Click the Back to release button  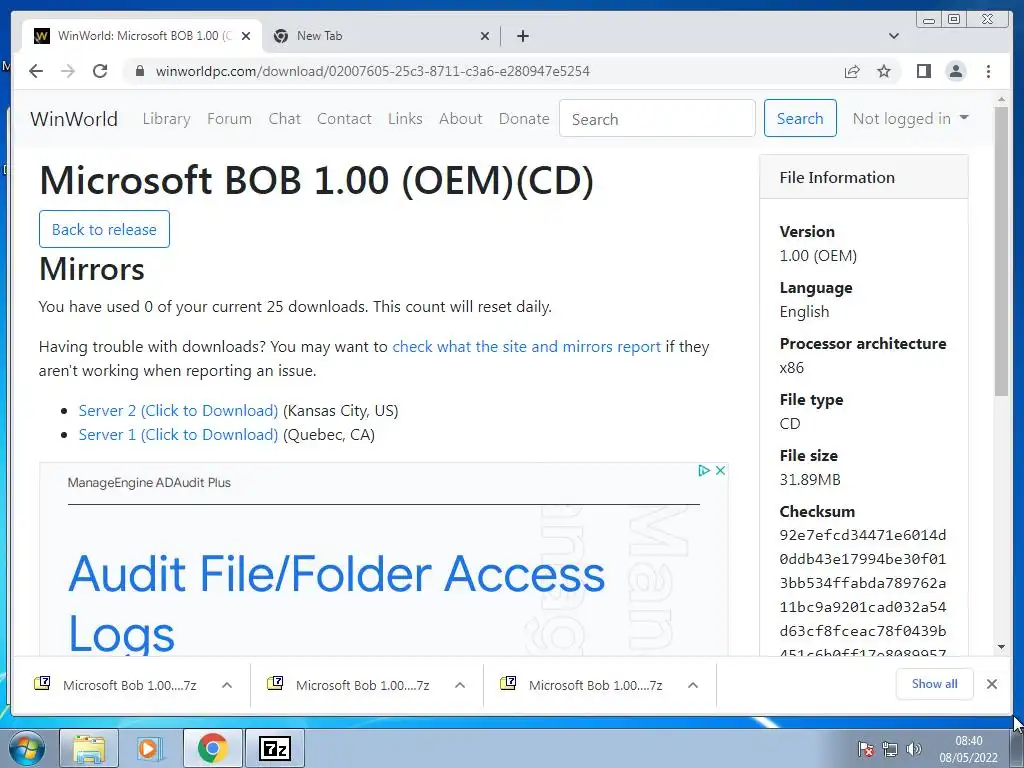[x=104, y=229]
